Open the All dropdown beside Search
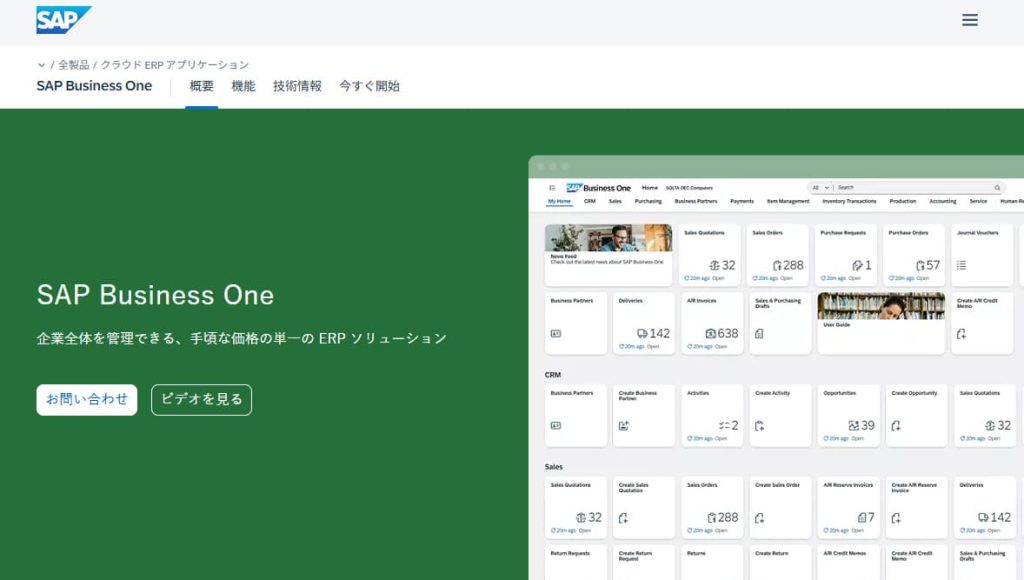This screenshot has height=580, width=1024. pyautogui.click(x=820, y=187)
